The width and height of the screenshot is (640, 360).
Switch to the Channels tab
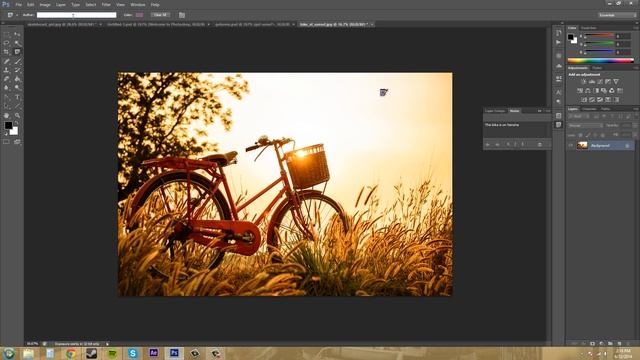[x=589, y=109]
